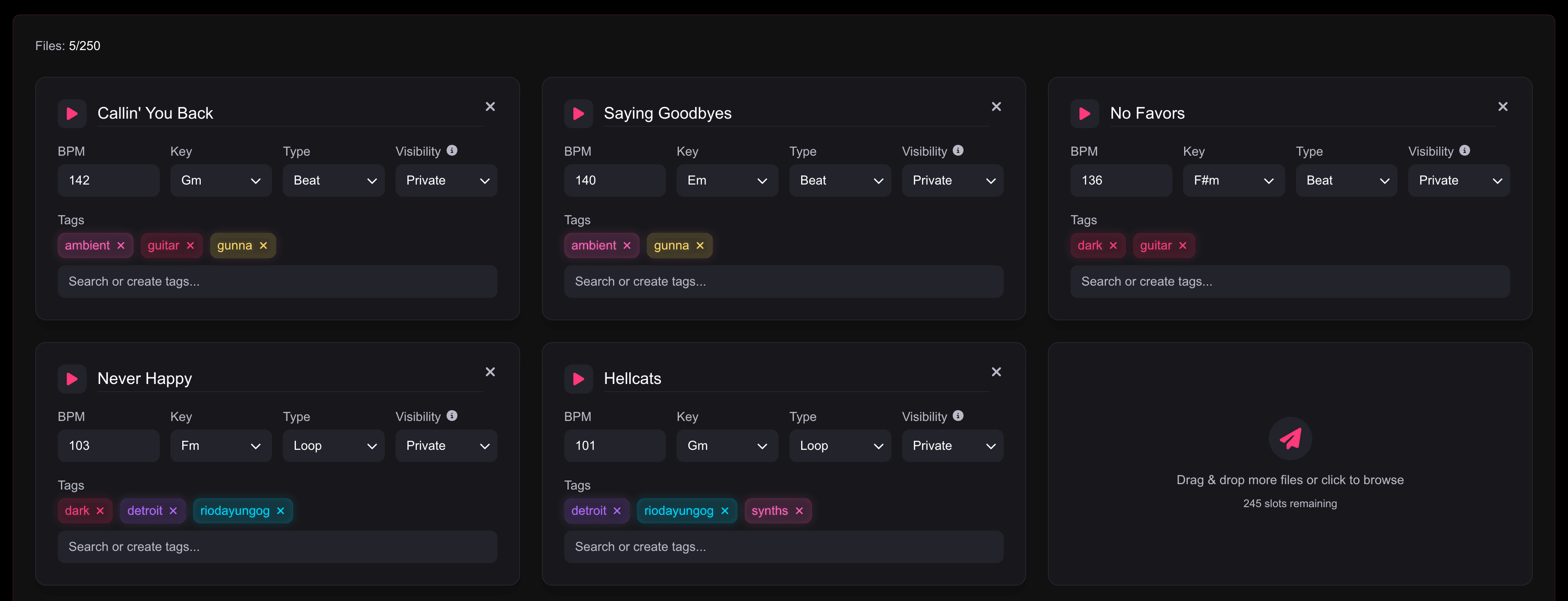Screen dimensions: 1568x601
Task: Show Visibility info on Callin' You Back
Action: (452, 150)
